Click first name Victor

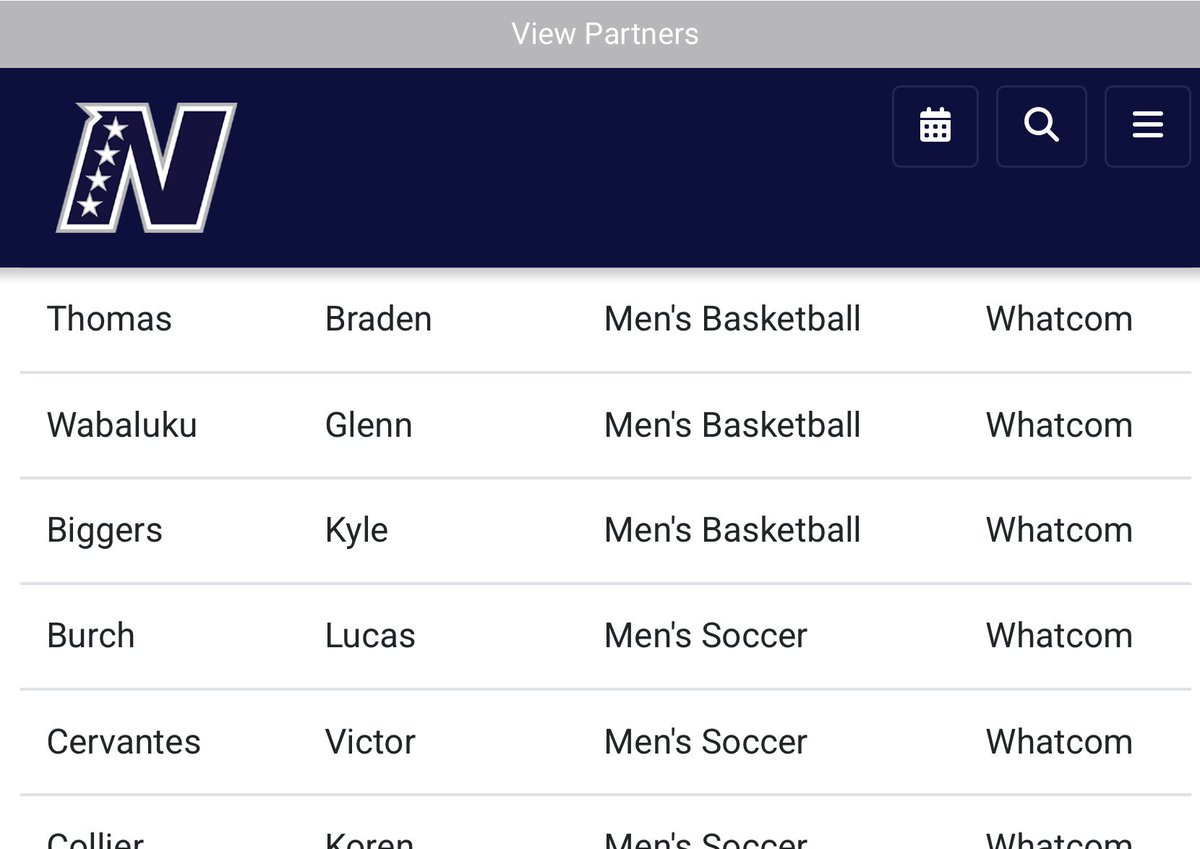pos(370,742)
